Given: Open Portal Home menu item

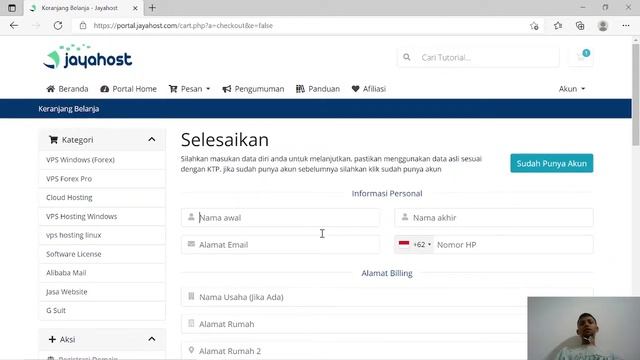Looking at the screenshot, I should 128,89.
